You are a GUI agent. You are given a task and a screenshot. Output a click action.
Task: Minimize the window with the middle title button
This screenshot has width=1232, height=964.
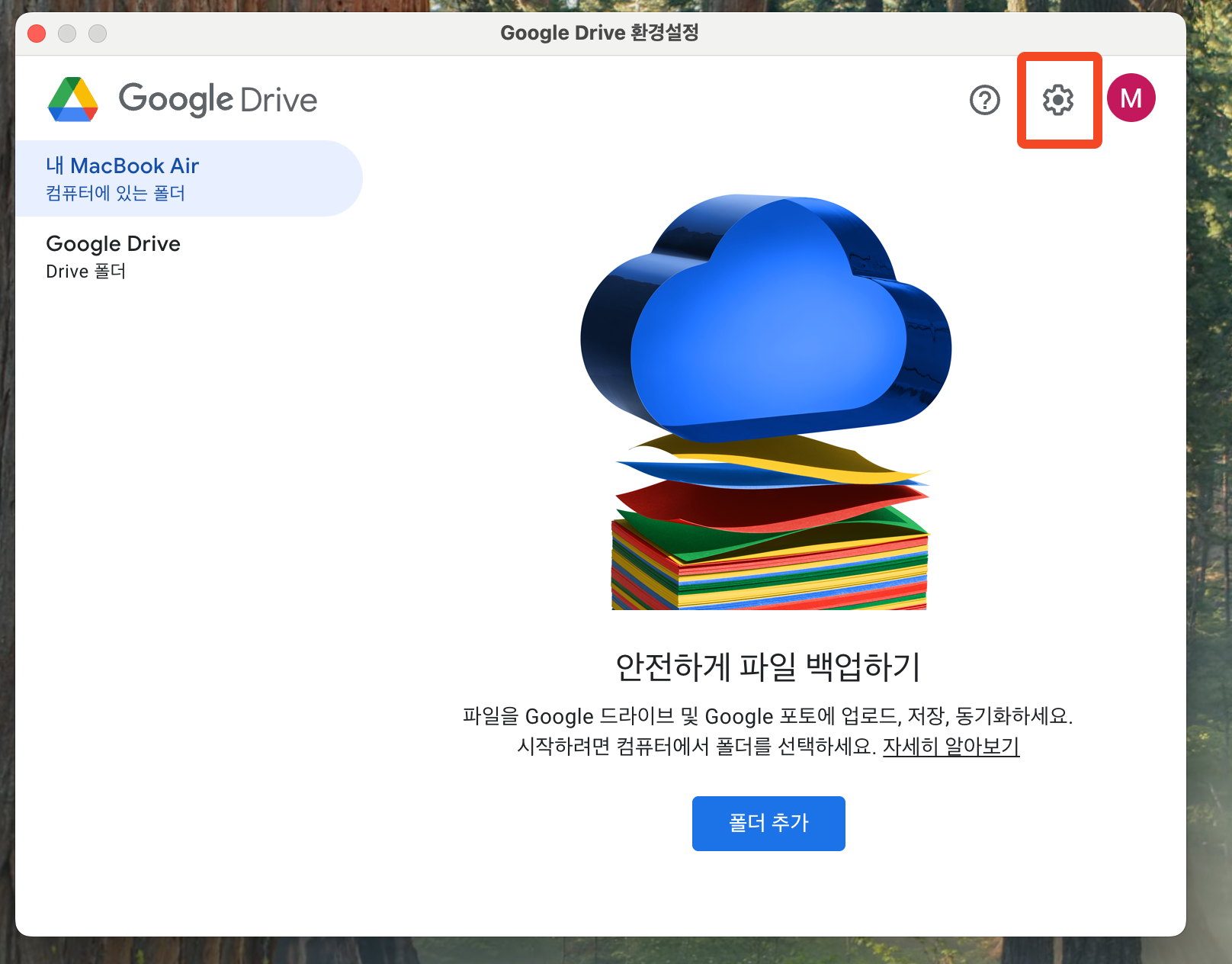[x=67, y=34]
